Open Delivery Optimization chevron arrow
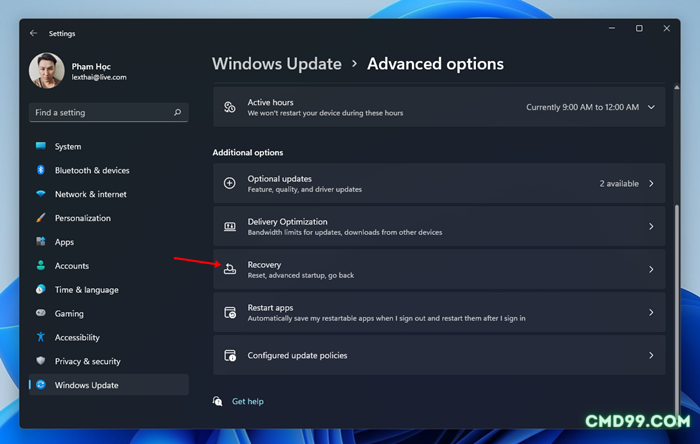700x444 pixels. (651, 226)
